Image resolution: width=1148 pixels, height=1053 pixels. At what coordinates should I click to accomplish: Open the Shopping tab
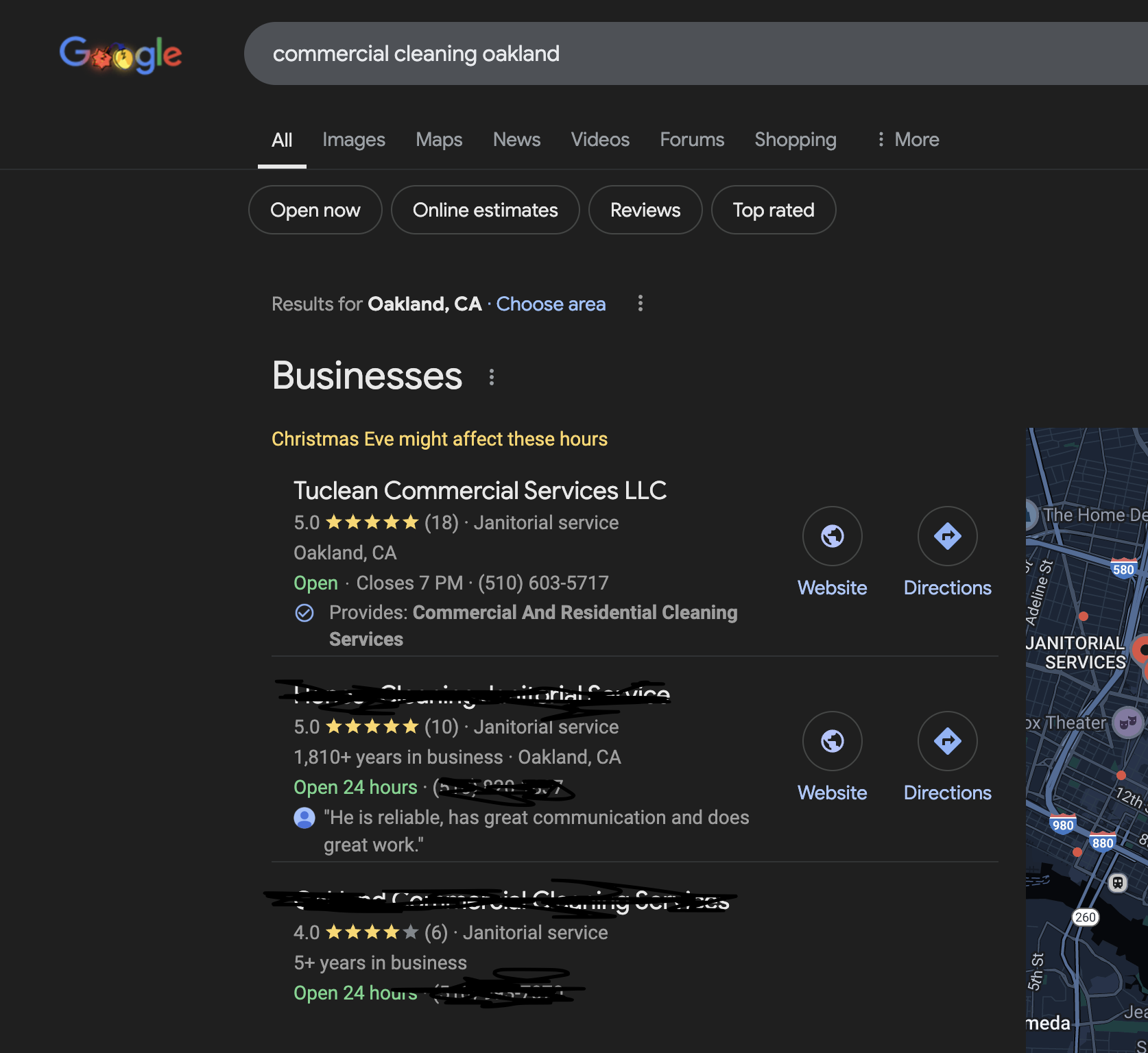[796, 140]
